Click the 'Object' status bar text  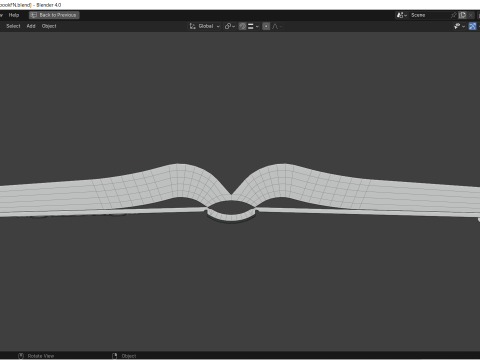129,356
